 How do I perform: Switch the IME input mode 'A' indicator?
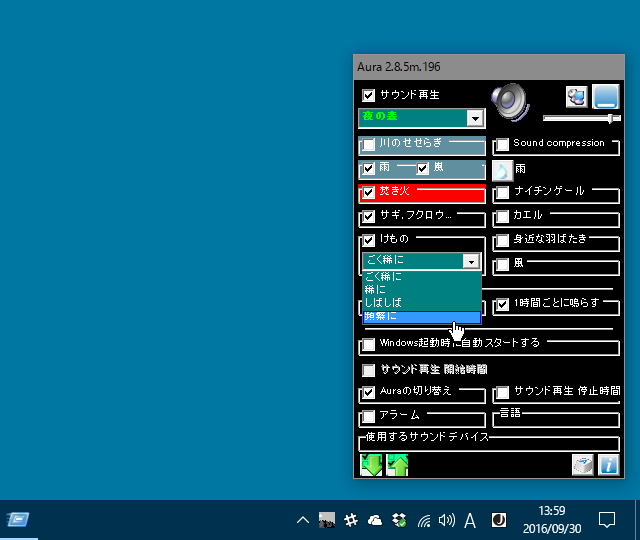tap(470, 520)
